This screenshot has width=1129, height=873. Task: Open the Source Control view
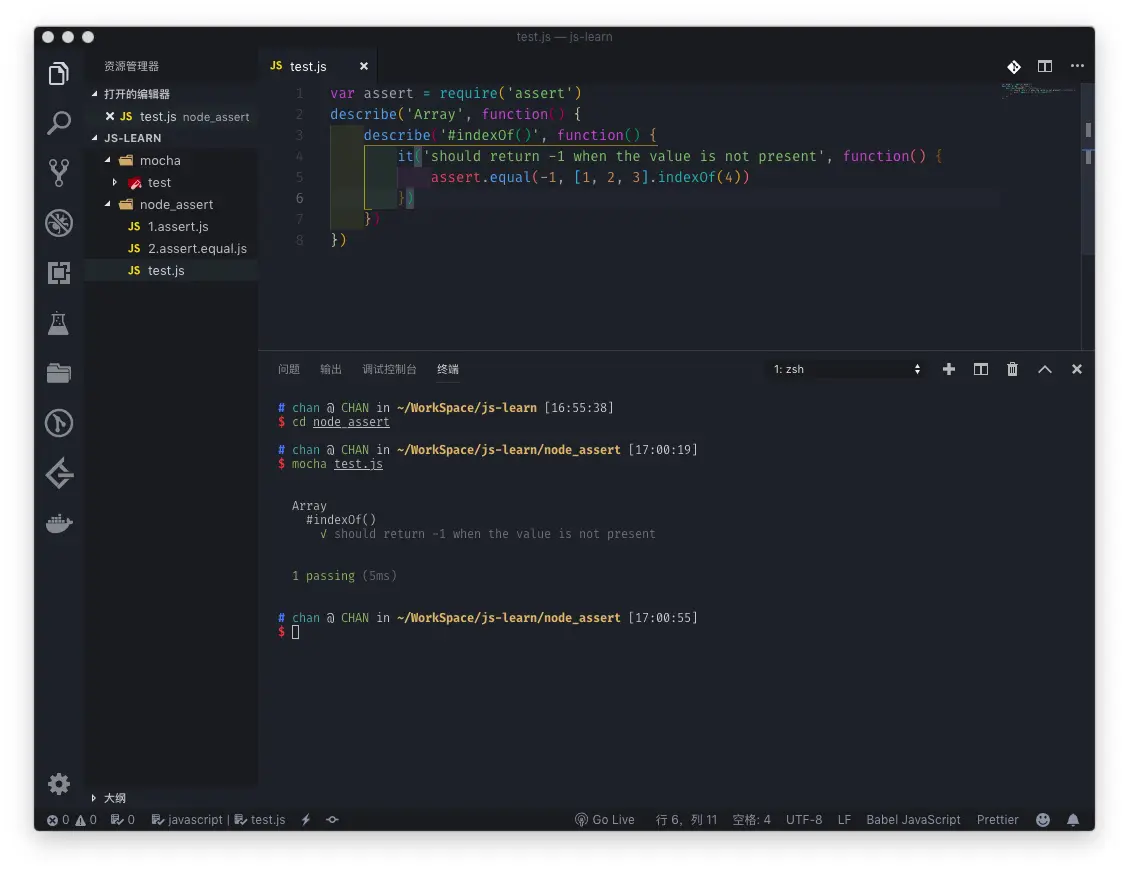tap(58, 173)
